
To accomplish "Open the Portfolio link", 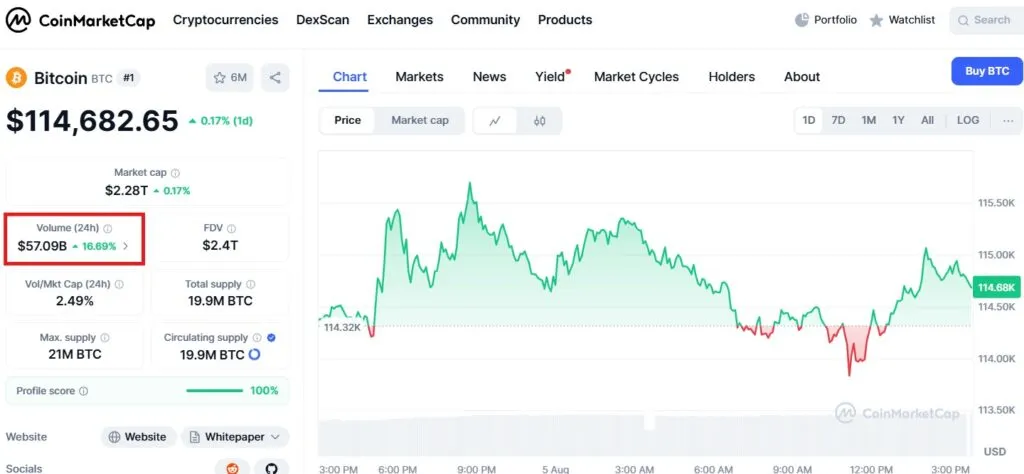I will point(826,20).
